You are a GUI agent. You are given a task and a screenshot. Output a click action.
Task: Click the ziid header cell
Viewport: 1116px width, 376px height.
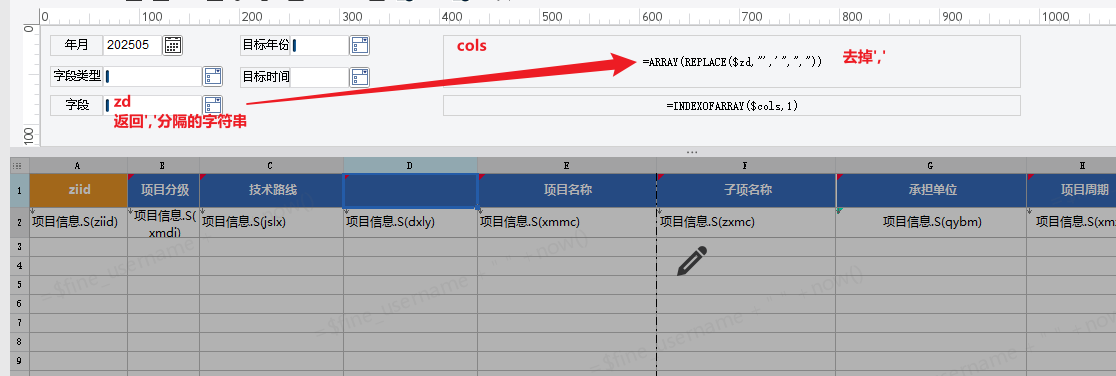[78, 190]
